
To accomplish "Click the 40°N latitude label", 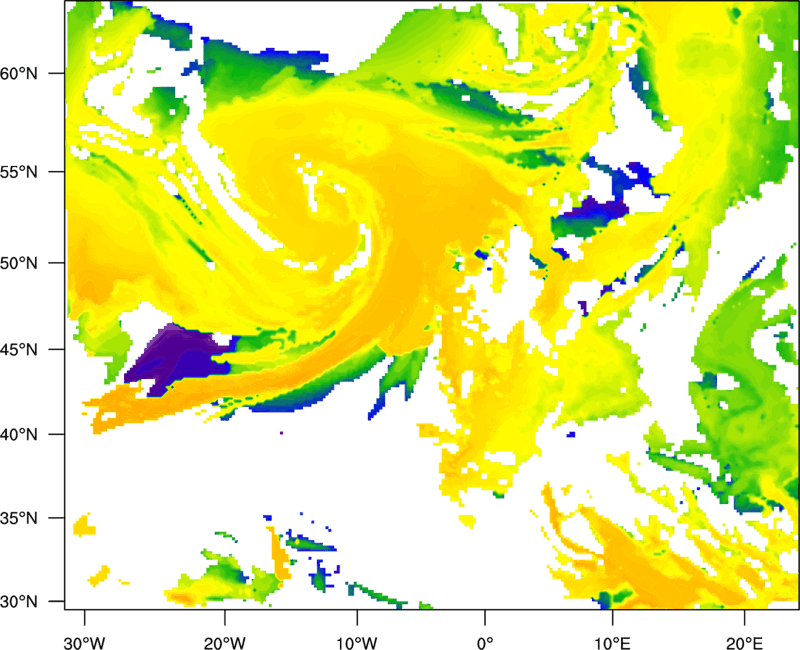I will pyautogui.click(x=19, y=435).
